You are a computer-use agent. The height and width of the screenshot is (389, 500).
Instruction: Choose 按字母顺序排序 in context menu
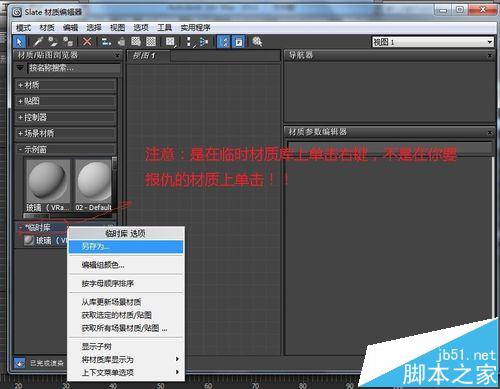point(126,284)
